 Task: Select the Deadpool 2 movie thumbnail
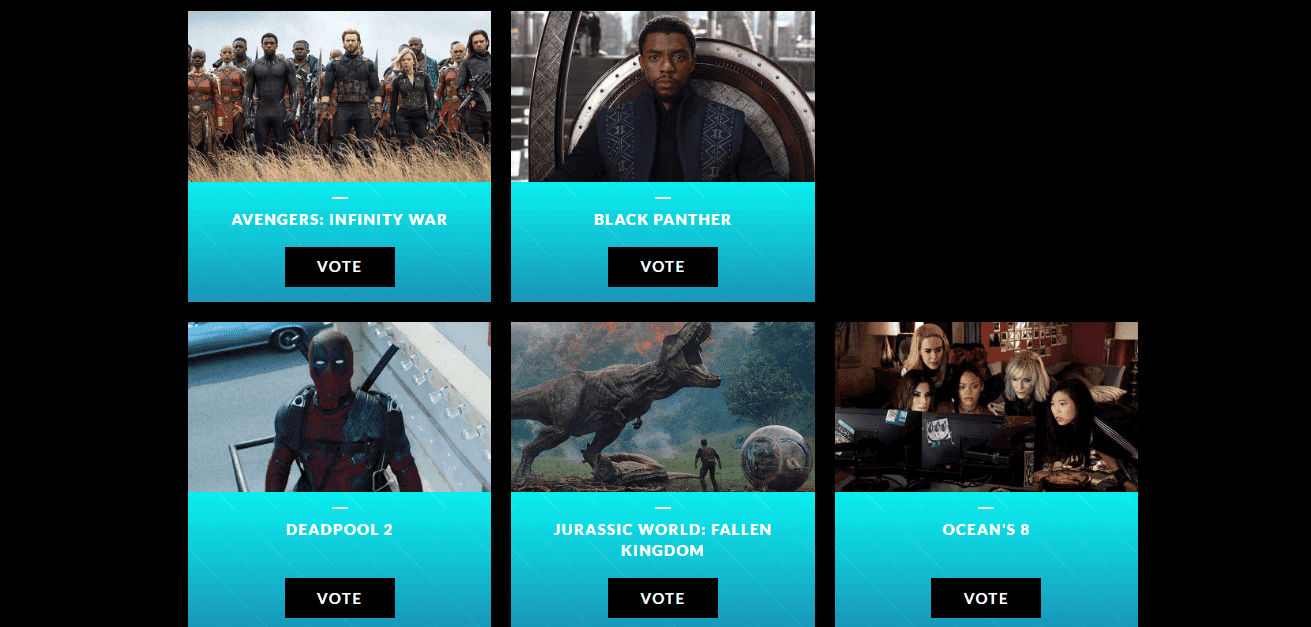339,407
